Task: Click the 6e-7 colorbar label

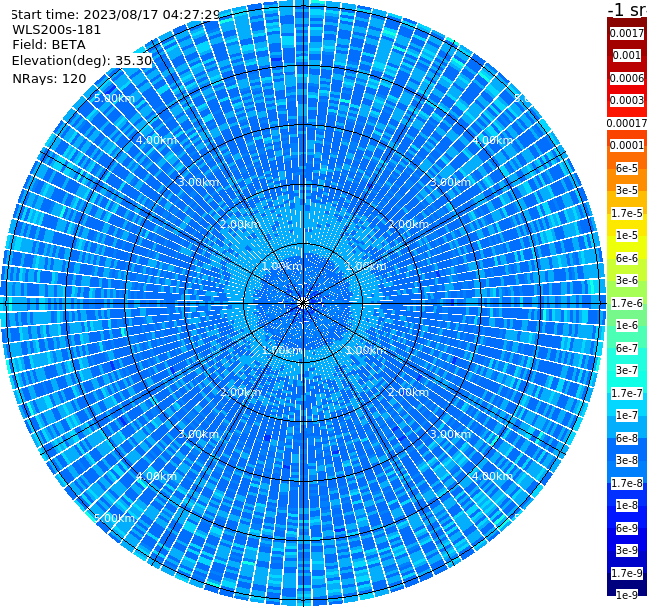Action: [x=627, y=348]
